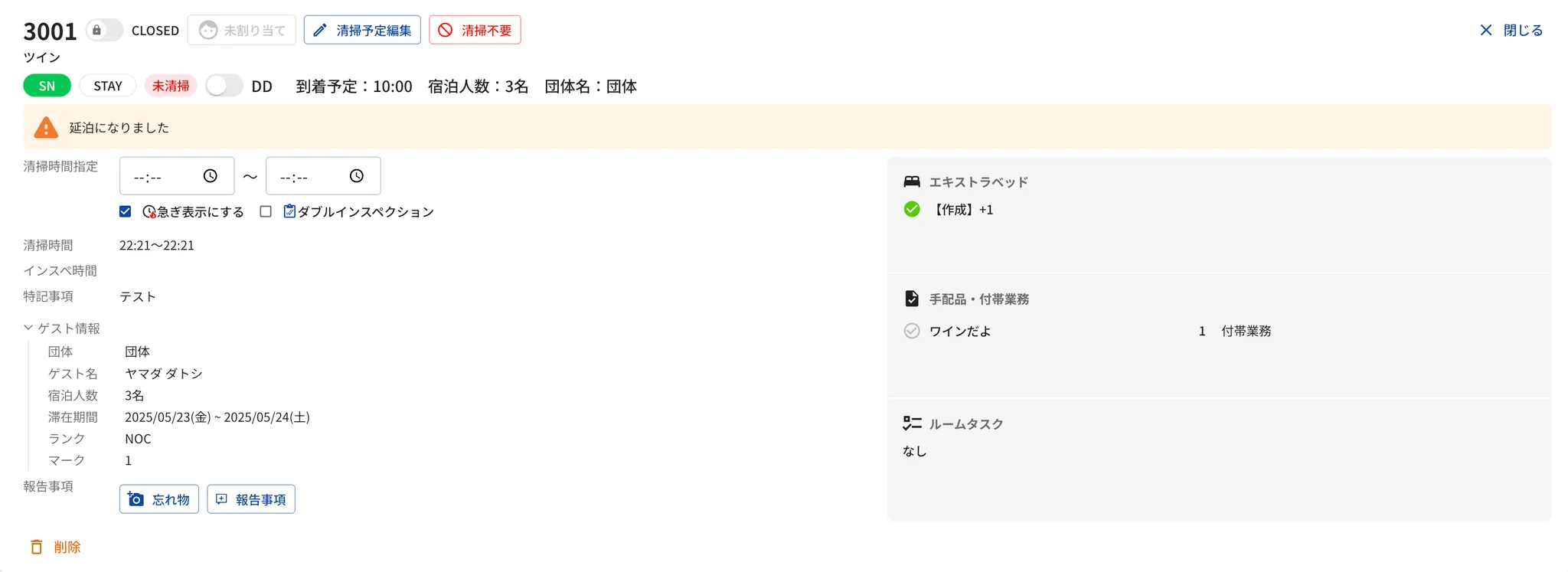The image size is (1568, 572).
Task: Click the clock icon in start time field
Action: pos(210,176)
